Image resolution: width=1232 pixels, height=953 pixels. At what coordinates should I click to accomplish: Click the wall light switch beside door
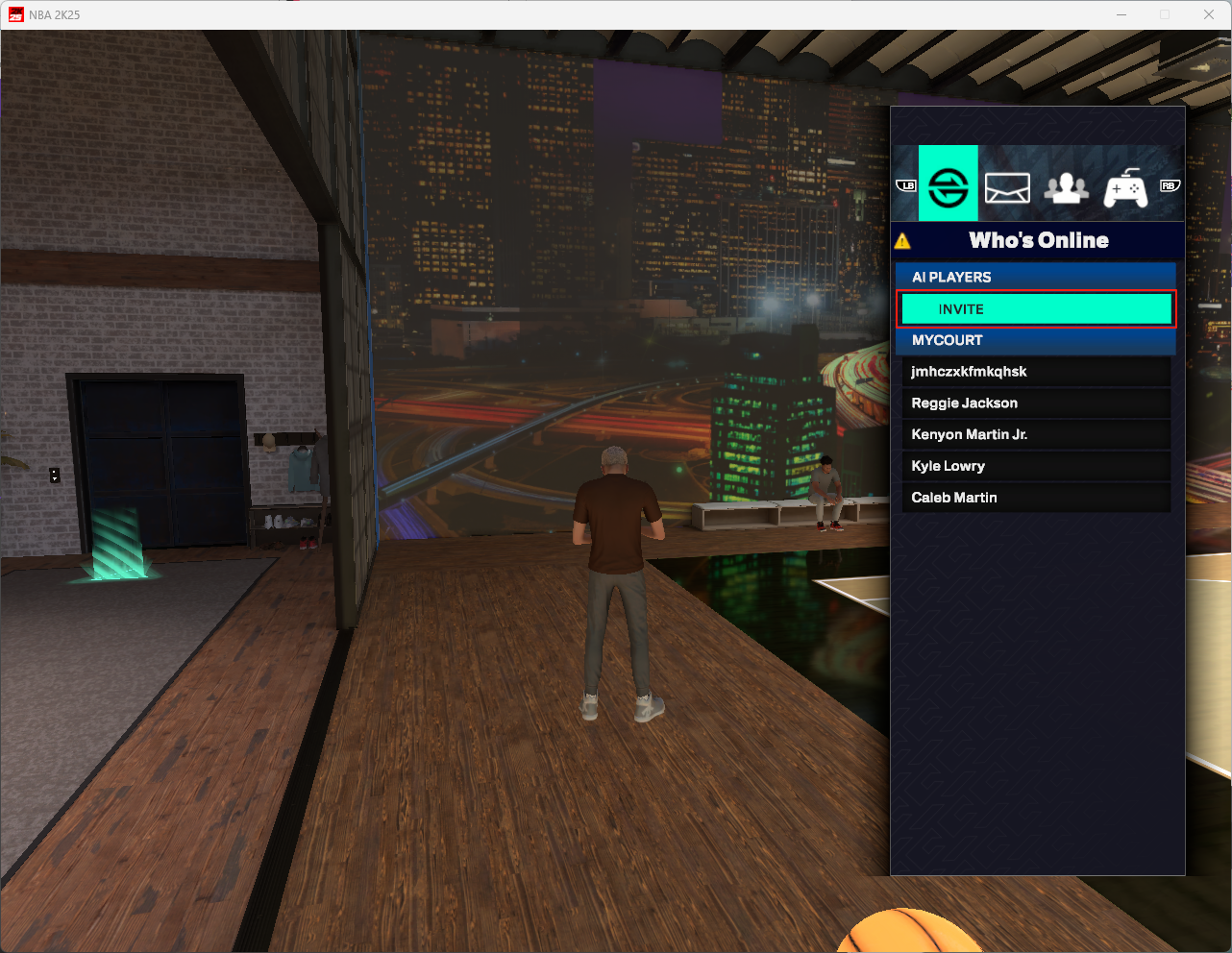55,475
